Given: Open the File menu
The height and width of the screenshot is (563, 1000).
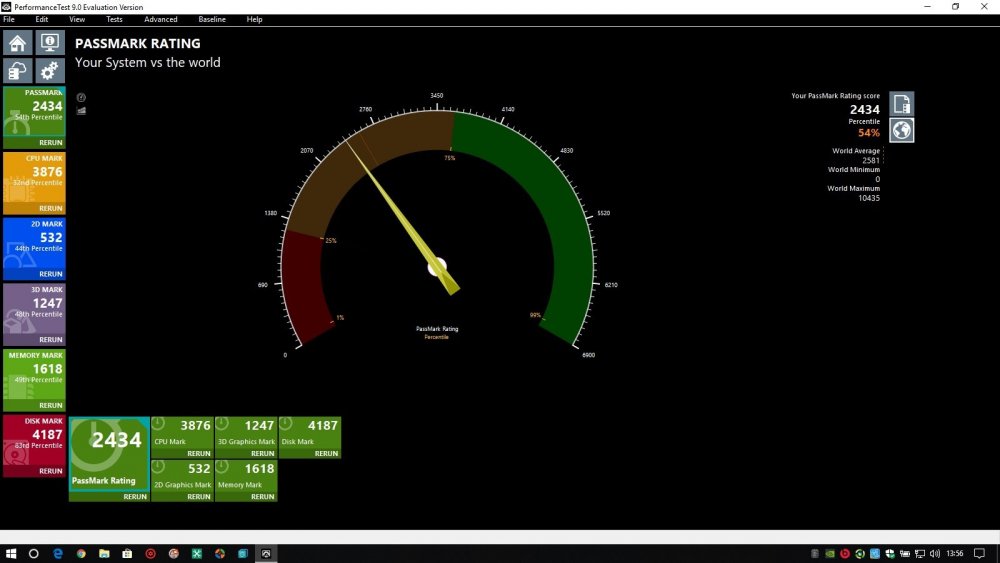Looking at the screenshot, I should point(9,20).
